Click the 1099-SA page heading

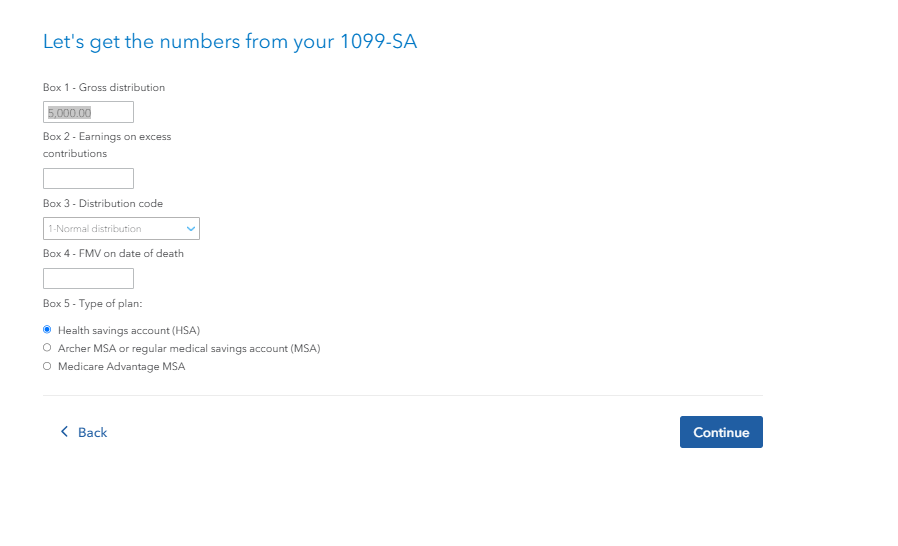[230, 42]
